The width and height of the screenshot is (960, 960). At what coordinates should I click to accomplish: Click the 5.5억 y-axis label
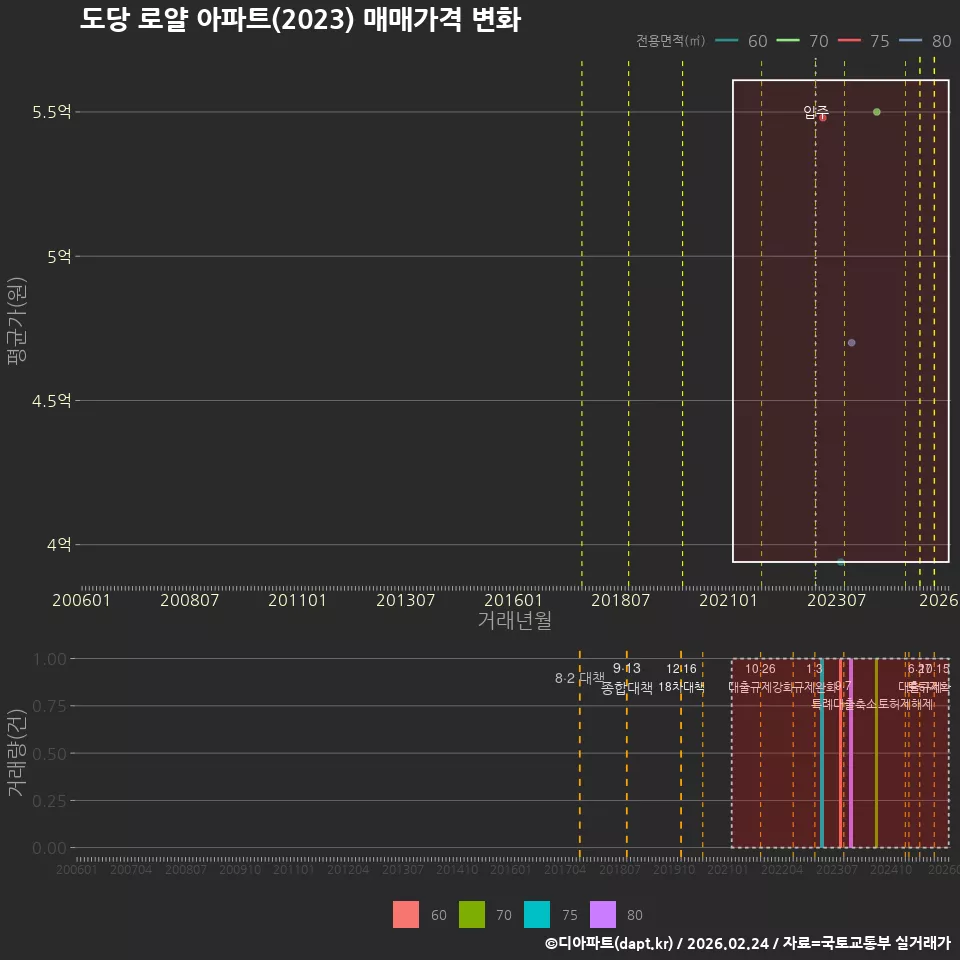click(51, 112)
